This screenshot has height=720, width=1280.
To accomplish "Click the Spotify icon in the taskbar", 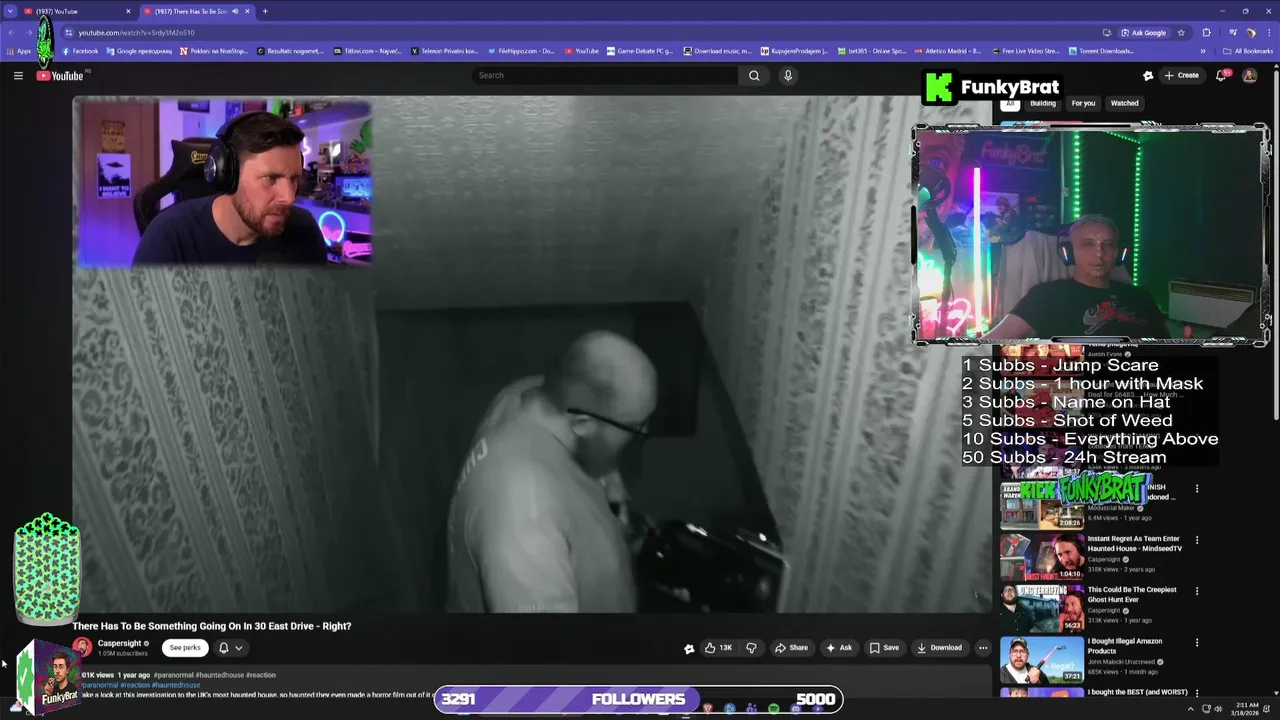I will (x=773, y=709).
